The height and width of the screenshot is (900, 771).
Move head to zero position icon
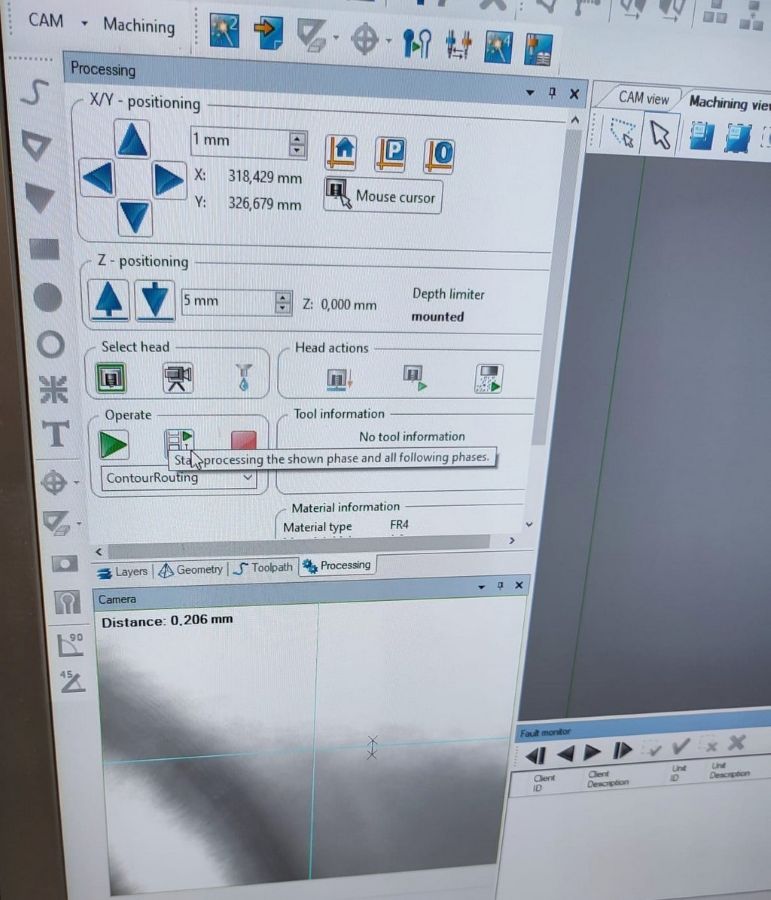point(440,156)
